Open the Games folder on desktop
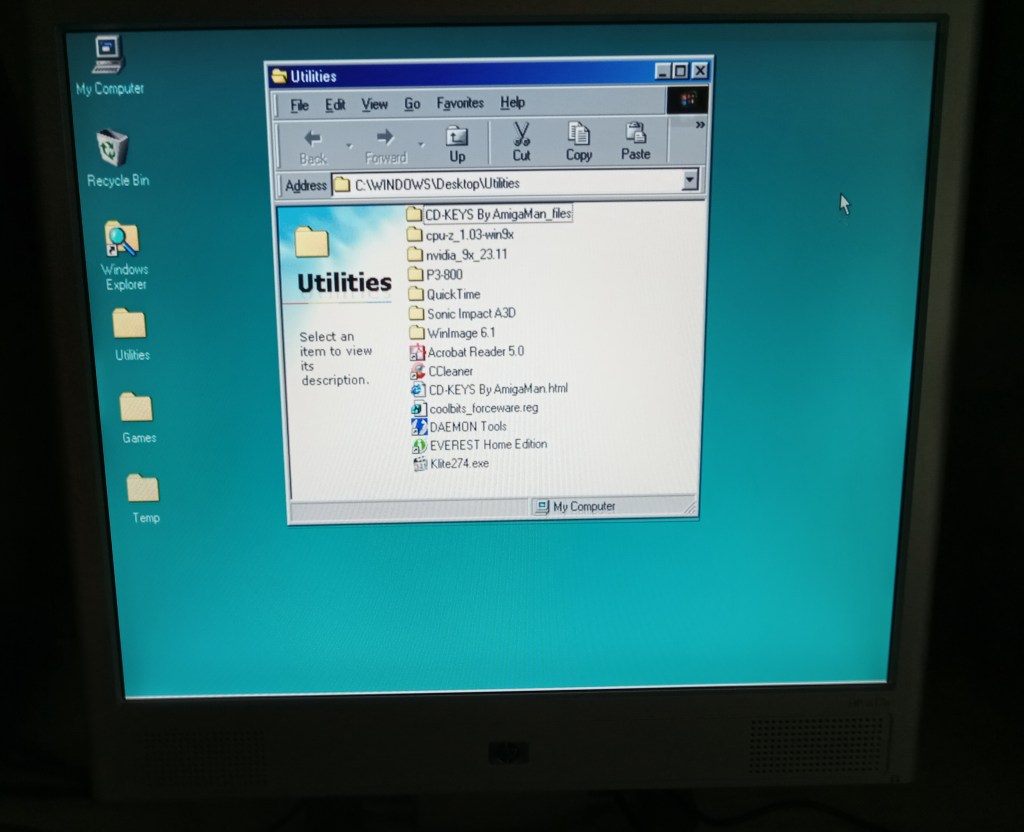The height and width of the screenshot is (832, 1024). (137, 408)
